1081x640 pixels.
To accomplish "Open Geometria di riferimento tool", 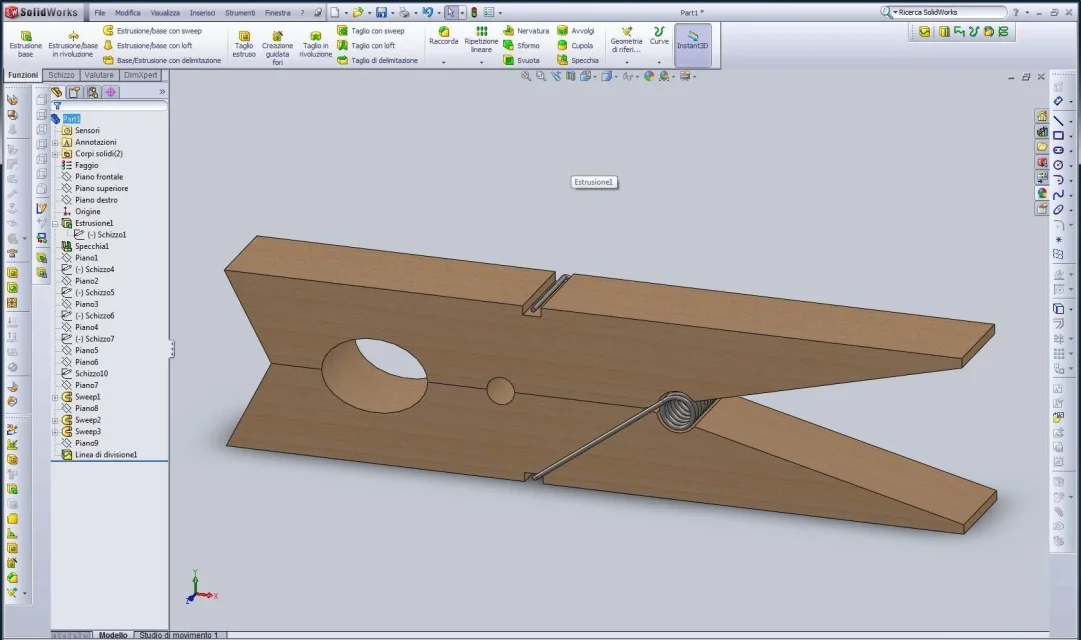I will coord(626,39).
